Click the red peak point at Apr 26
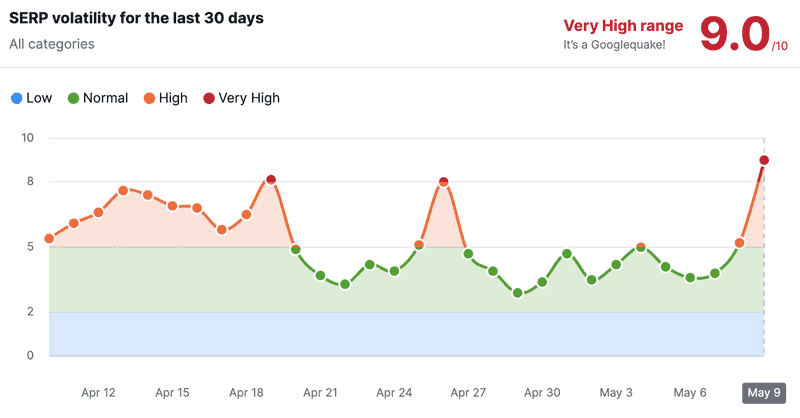Viewport: 800px width, 418px height. pos(443,182)
